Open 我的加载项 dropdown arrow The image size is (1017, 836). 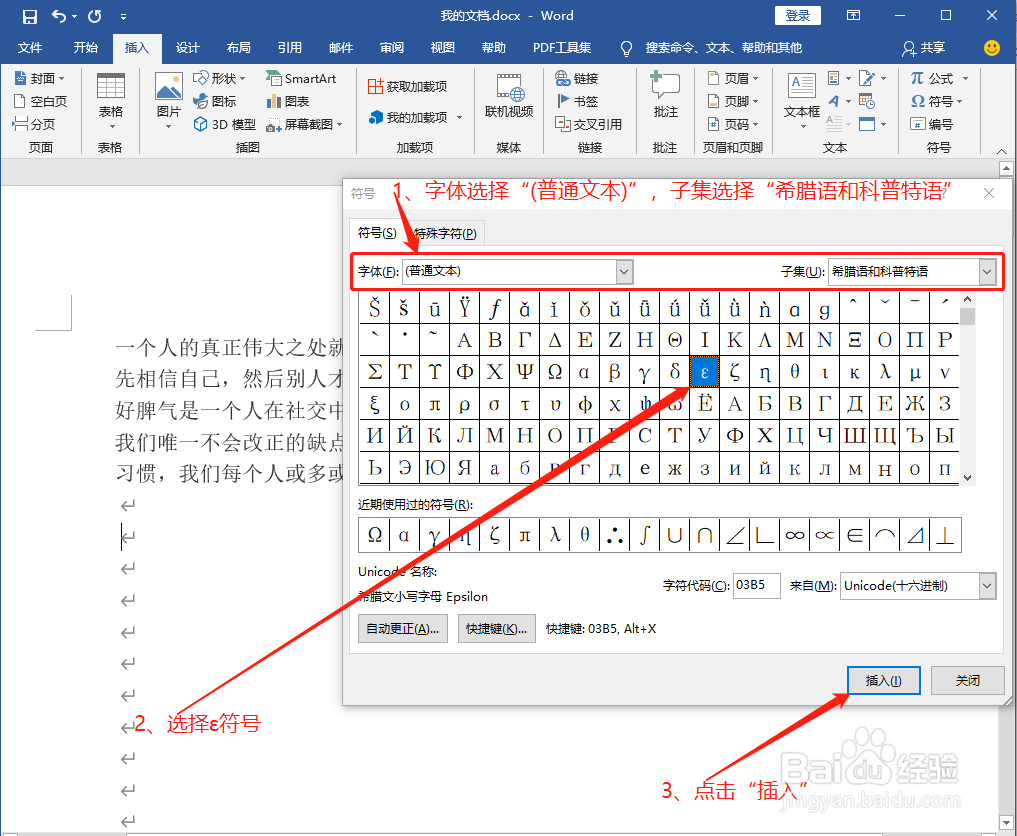pyautogui.click(x=459, y=117)
